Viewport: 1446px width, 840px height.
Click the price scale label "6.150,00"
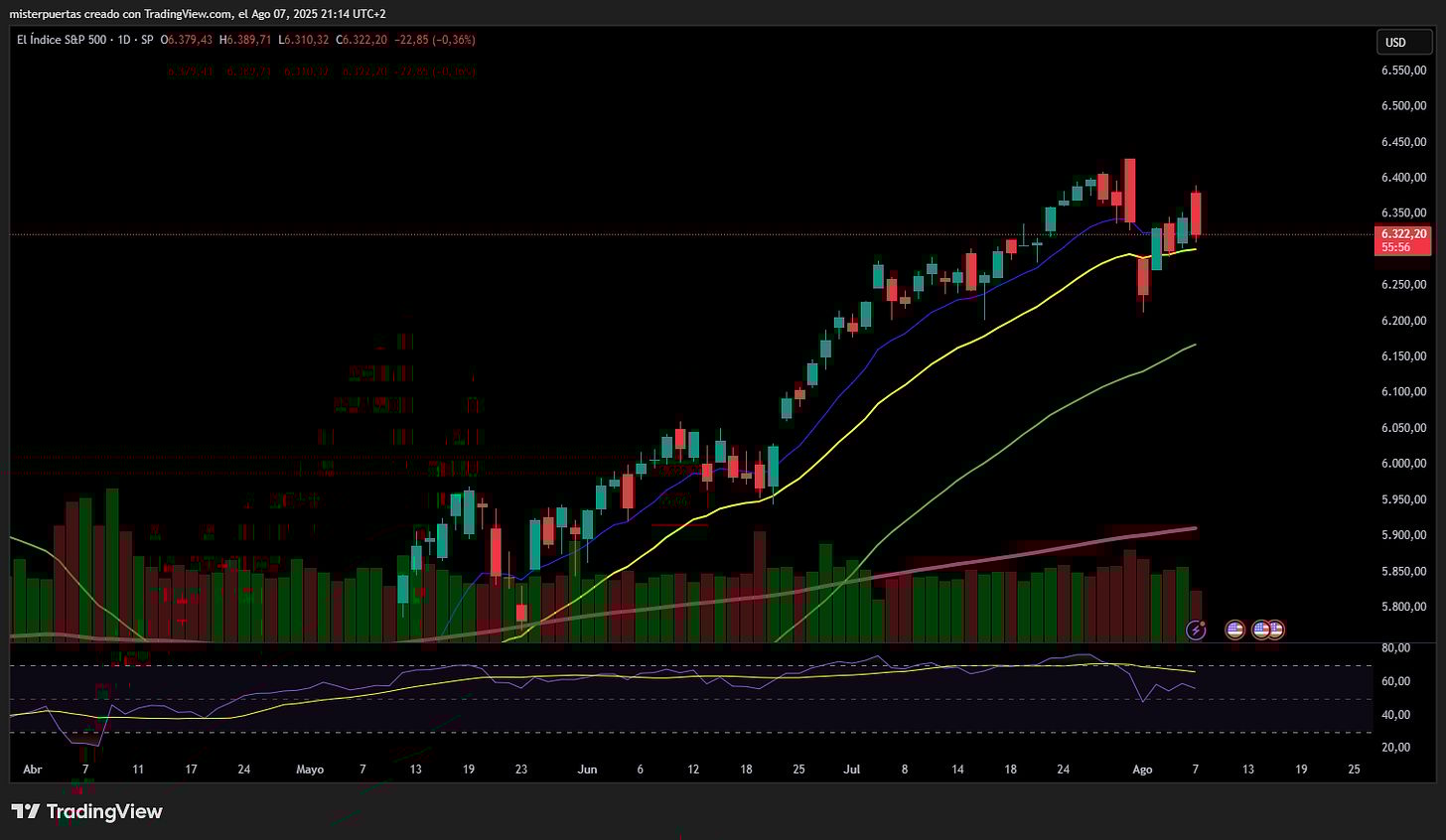pyautogui.click(x=1403, y=356)
